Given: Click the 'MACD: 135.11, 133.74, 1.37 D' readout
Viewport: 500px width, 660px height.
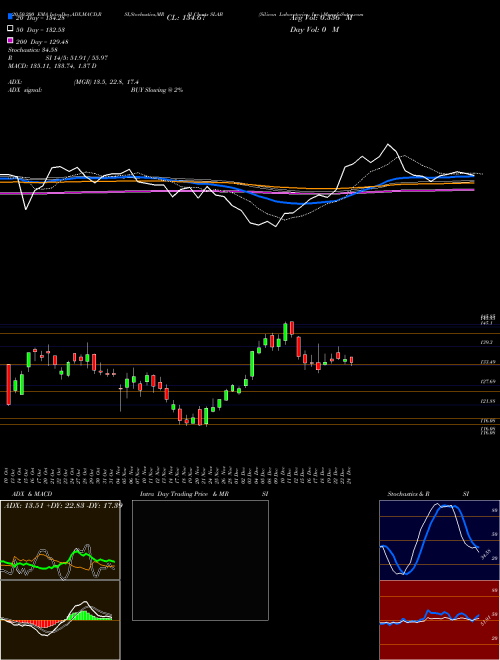Looking at the screenshot, I should [52, 66].
